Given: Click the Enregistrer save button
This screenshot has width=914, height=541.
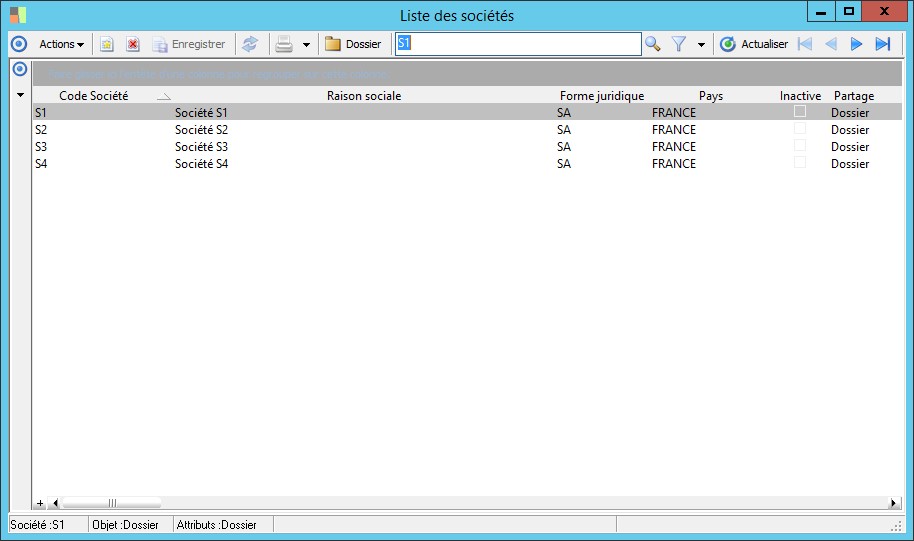Looking at the screenshot, I should [188, 44].
